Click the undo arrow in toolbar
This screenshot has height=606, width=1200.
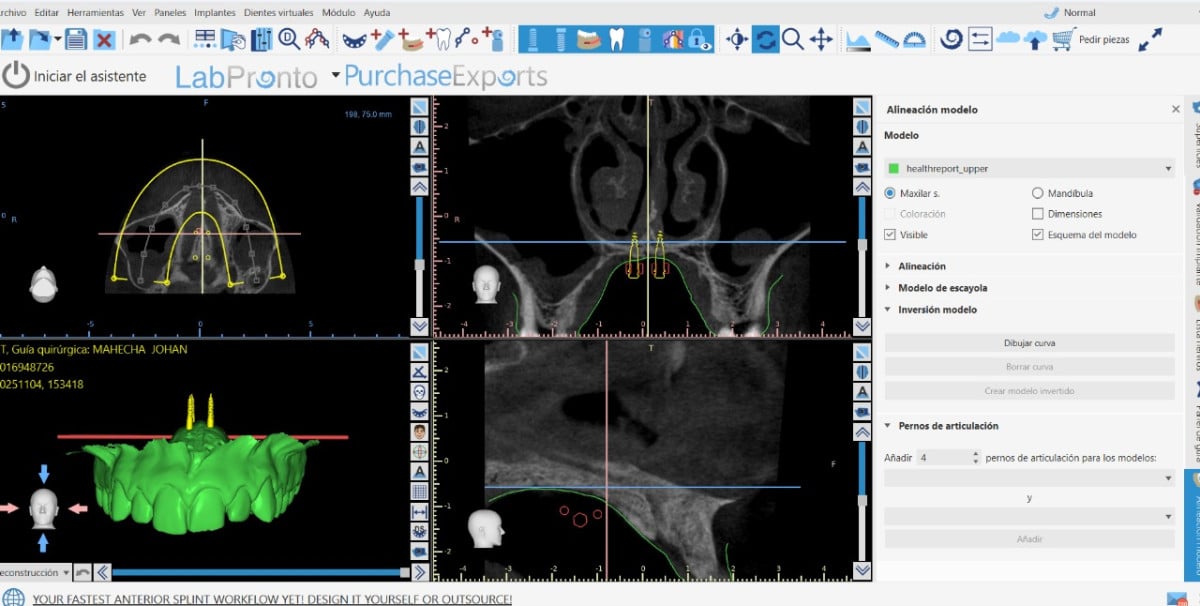pyautogui.click(x=141, y=40)
